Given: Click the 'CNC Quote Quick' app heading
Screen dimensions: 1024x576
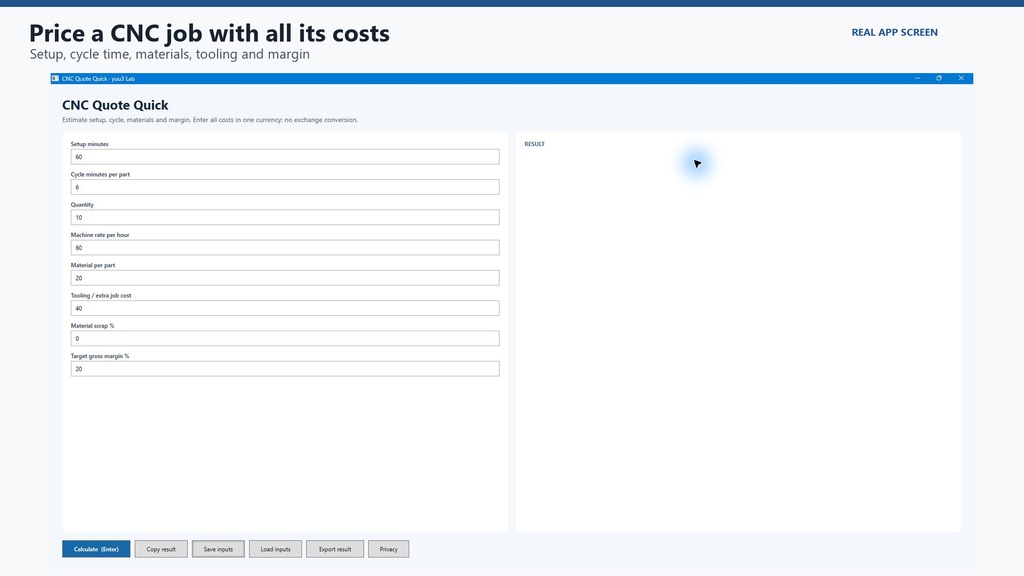Looking at the screenshot, I should (x=115, y=105).
